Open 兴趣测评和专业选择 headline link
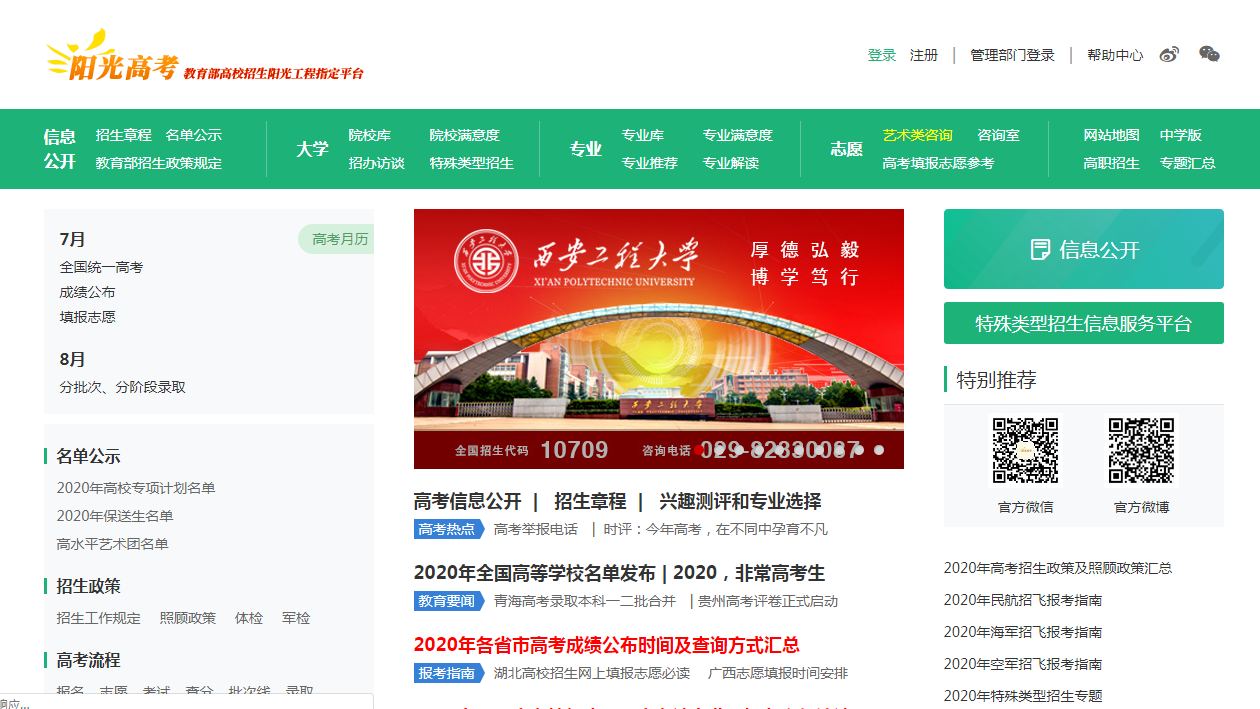Screen dimensions: 1260x709 click(740, 501)
